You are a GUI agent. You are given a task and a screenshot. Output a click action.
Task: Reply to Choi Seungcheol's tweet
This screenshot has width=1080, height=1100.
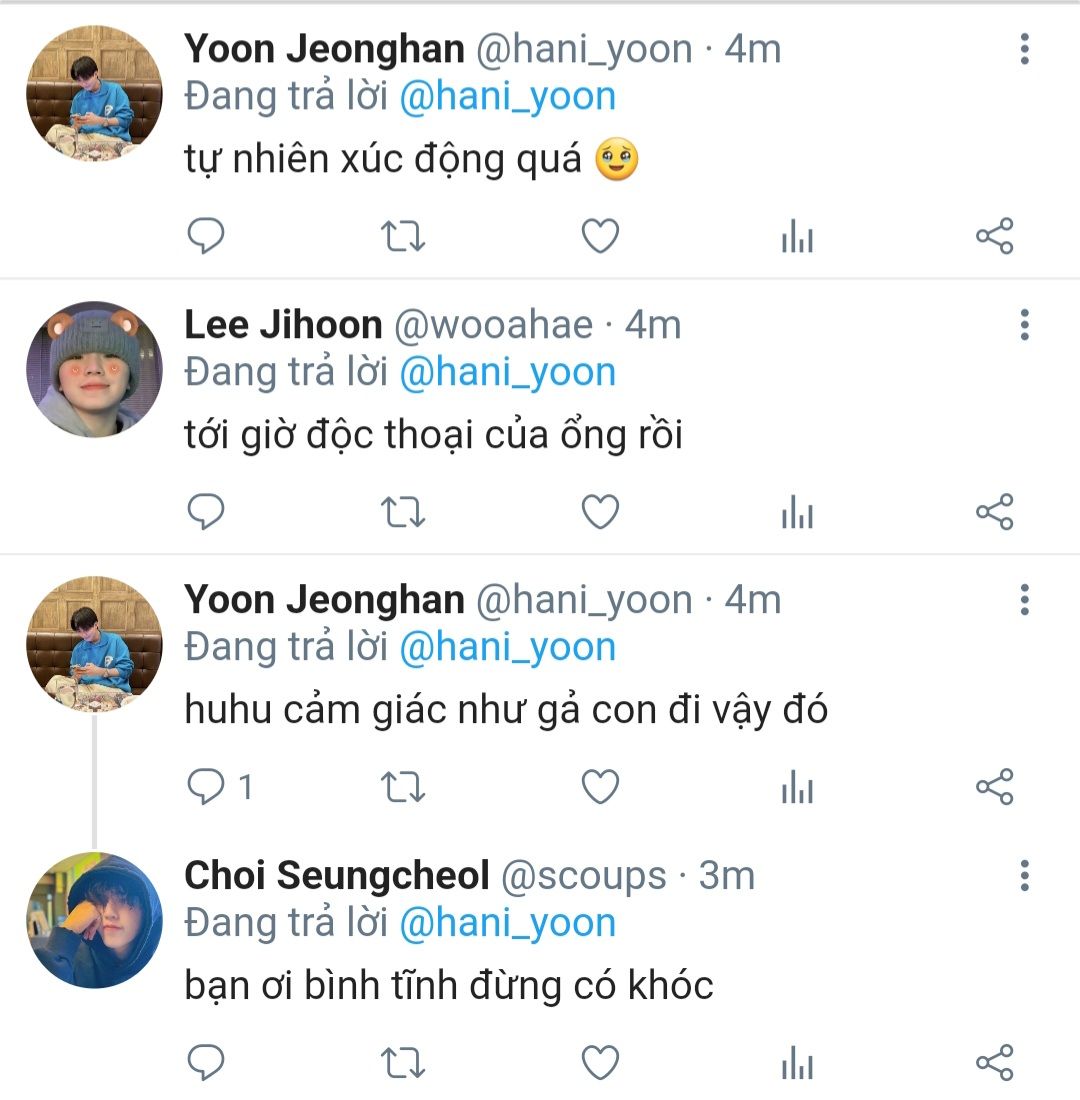coord(206,1063)
